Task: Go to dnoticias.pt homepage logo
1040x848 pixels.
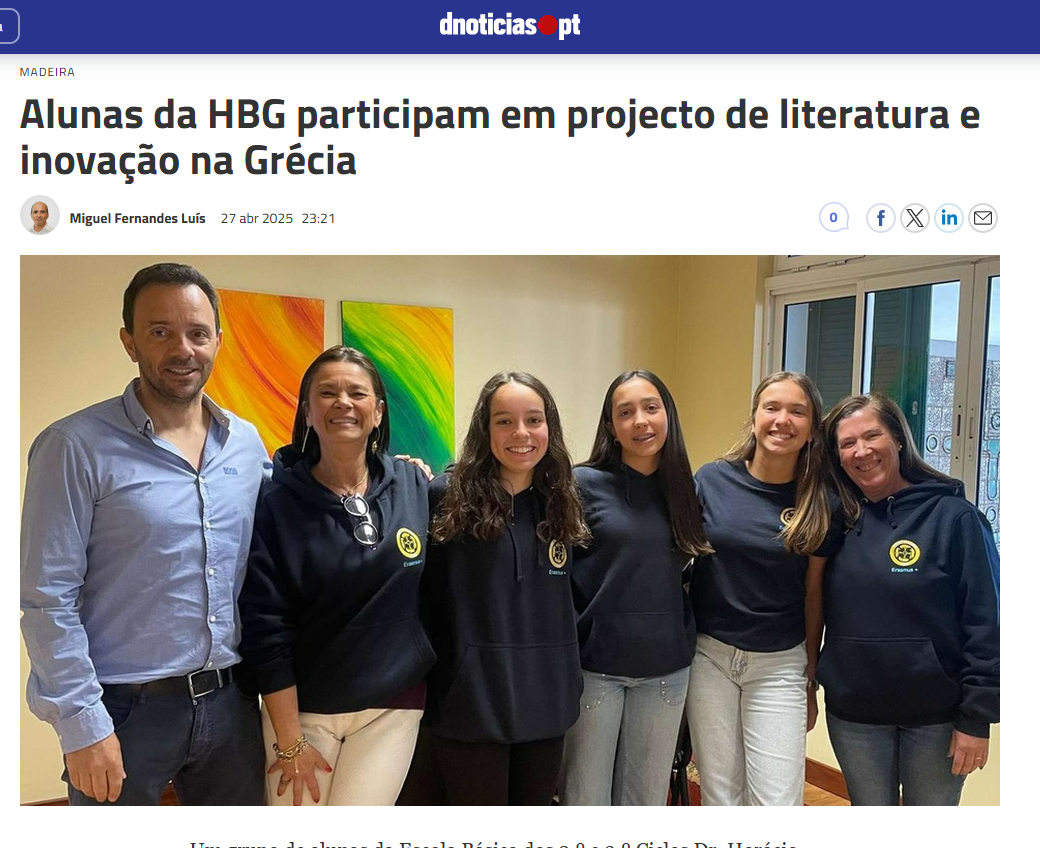Action: tap(509, 26)
